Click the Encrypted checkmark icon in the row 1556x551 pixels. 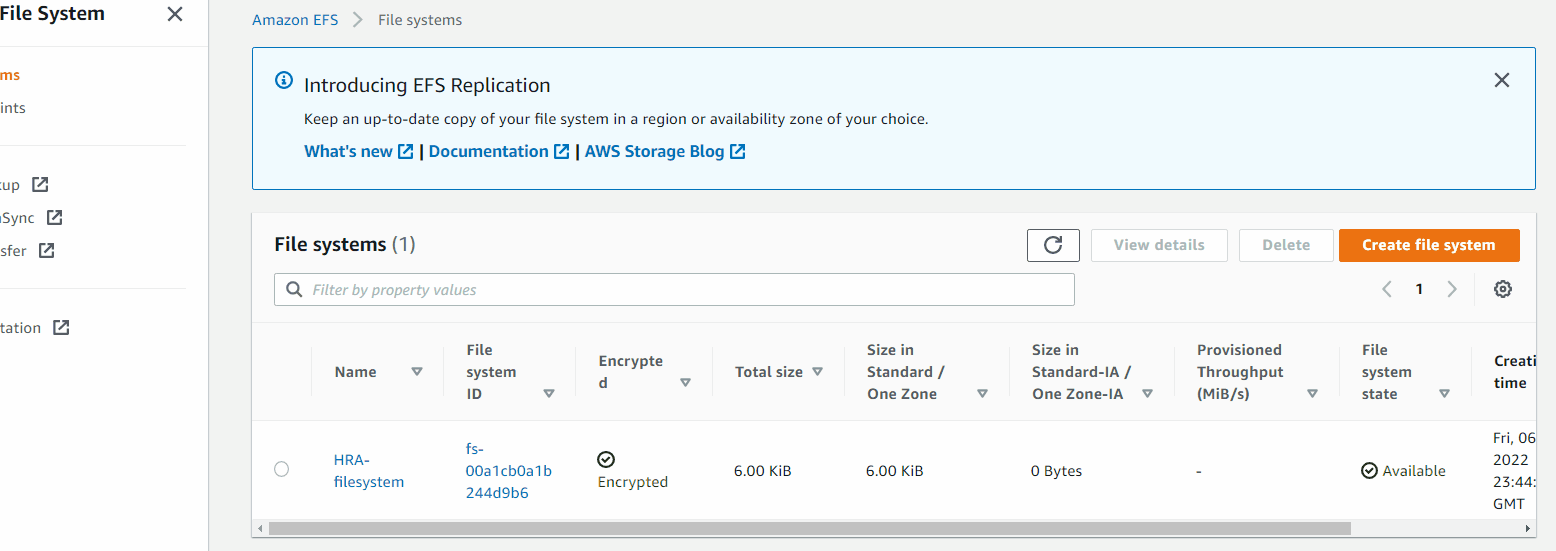pos(606,459)
